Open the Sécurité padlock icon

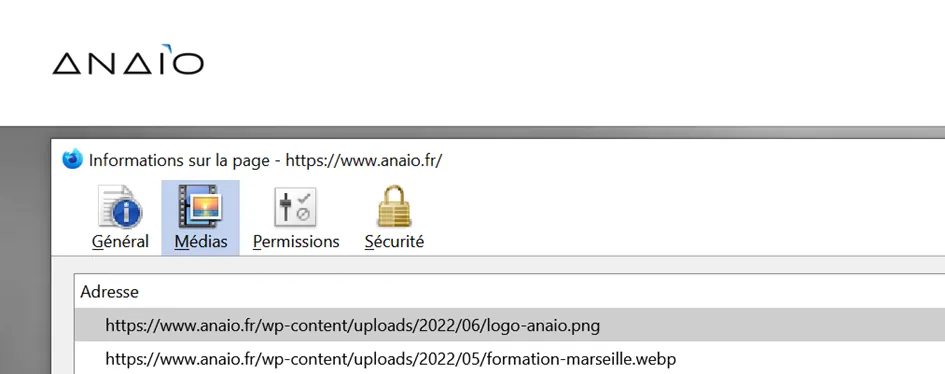point(394,207)
